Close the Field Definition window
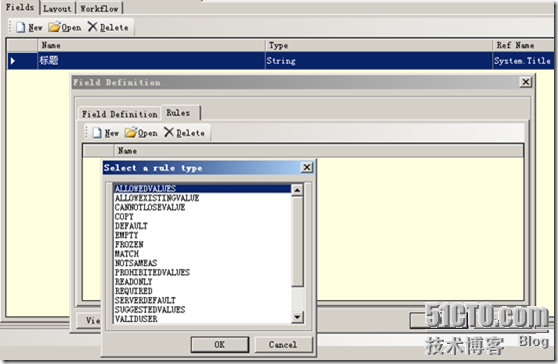Image resolution: width=558 pixels, height=364 pixels. pos(526,82)
